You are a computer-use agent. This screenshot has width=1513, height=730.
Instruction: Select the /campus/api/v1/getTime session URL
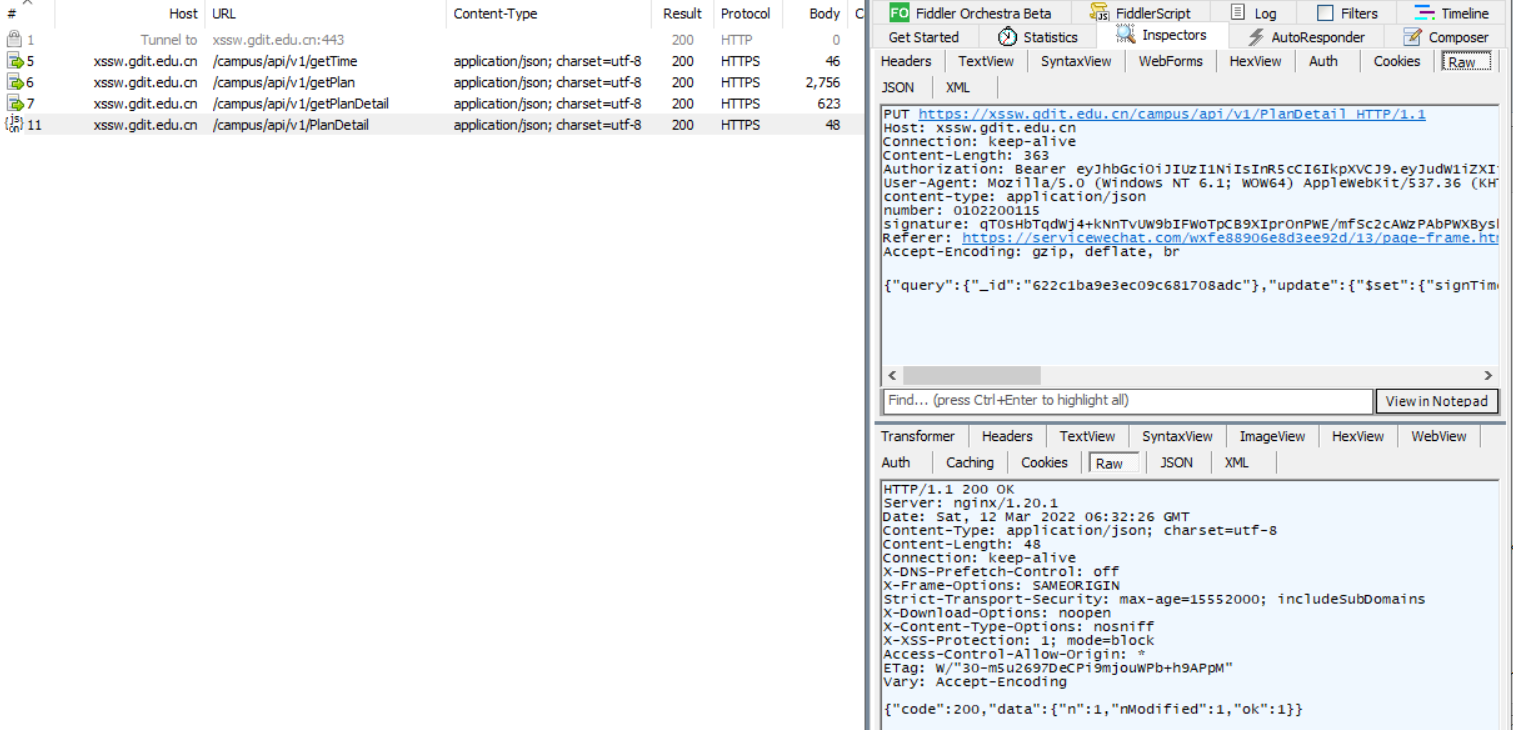point(285,61)
